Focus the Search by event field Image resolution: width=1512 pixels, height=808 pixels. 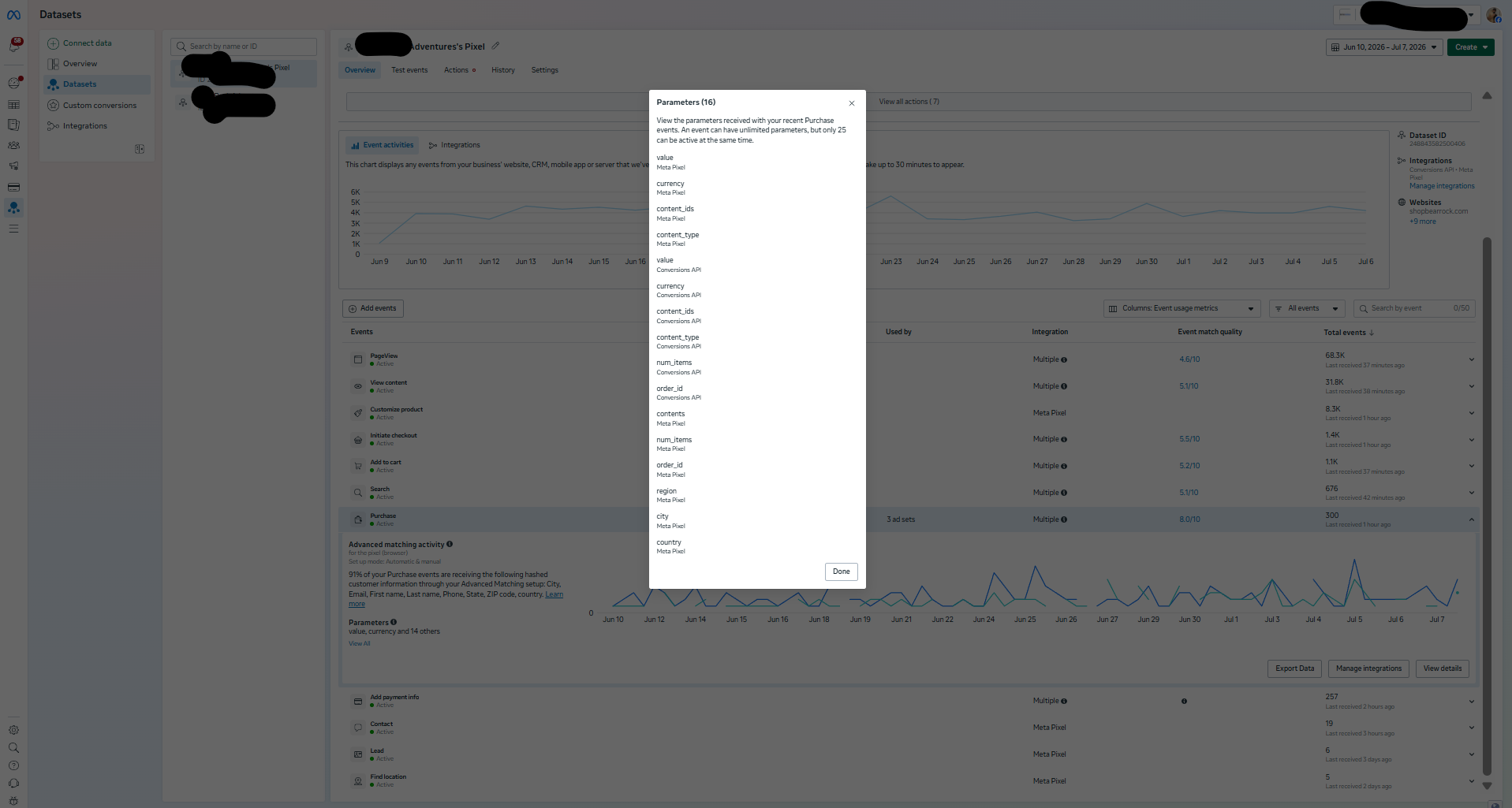click(1414, 308)
